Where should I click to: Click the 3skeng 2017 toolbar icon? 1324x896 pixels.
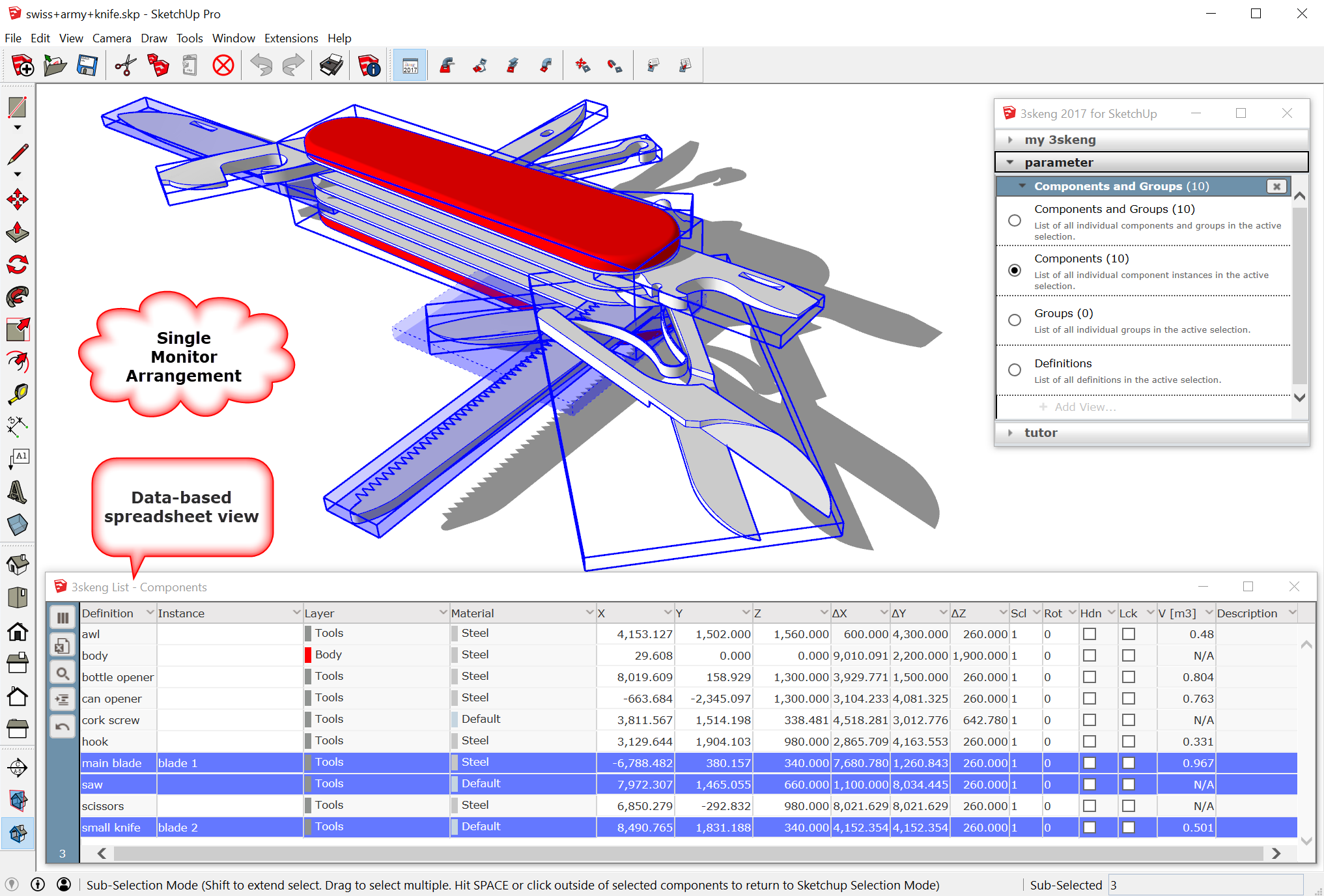410,65
